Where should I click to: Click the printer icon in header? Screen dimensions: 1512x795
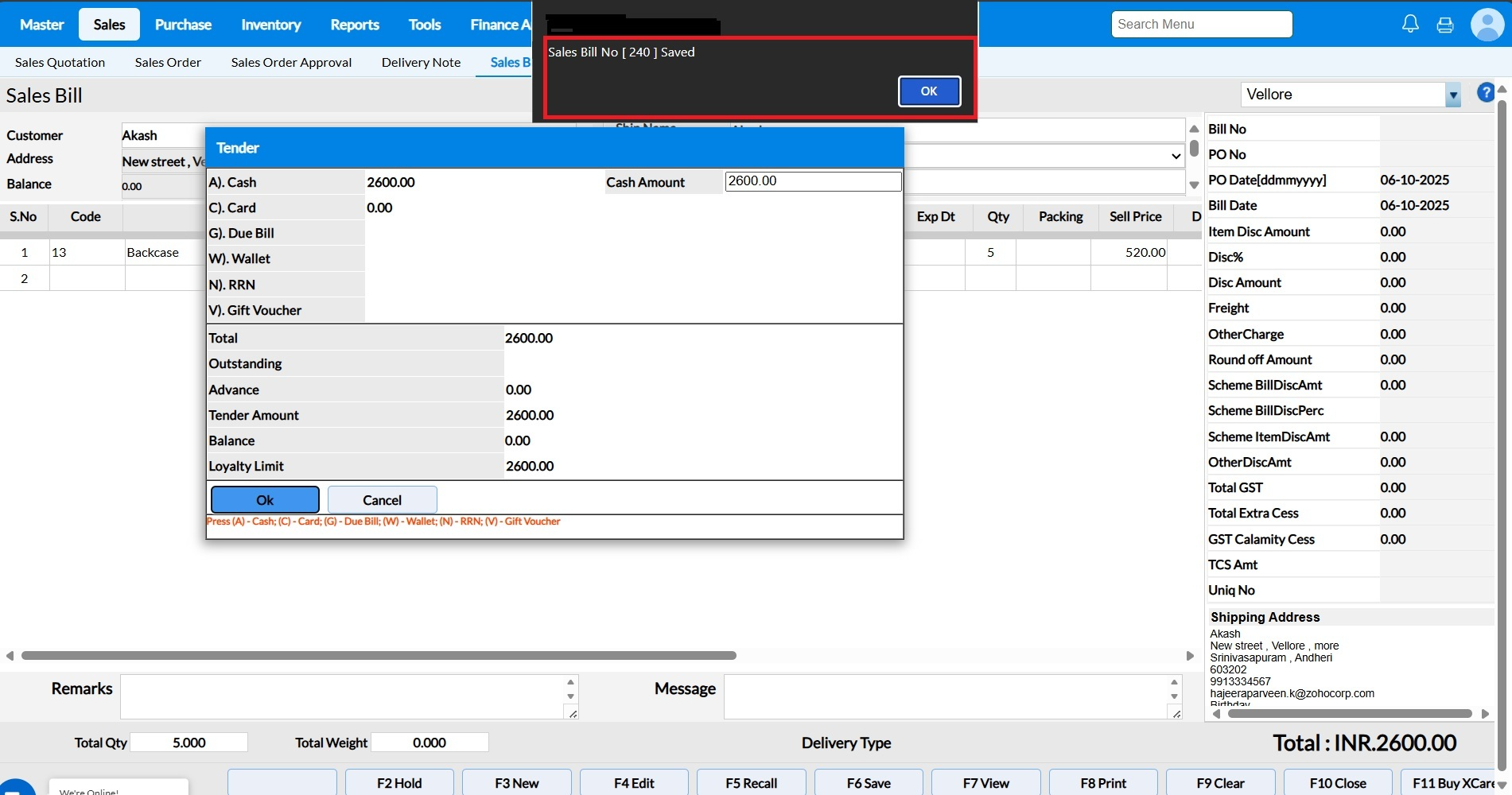tap(1445, 25)
